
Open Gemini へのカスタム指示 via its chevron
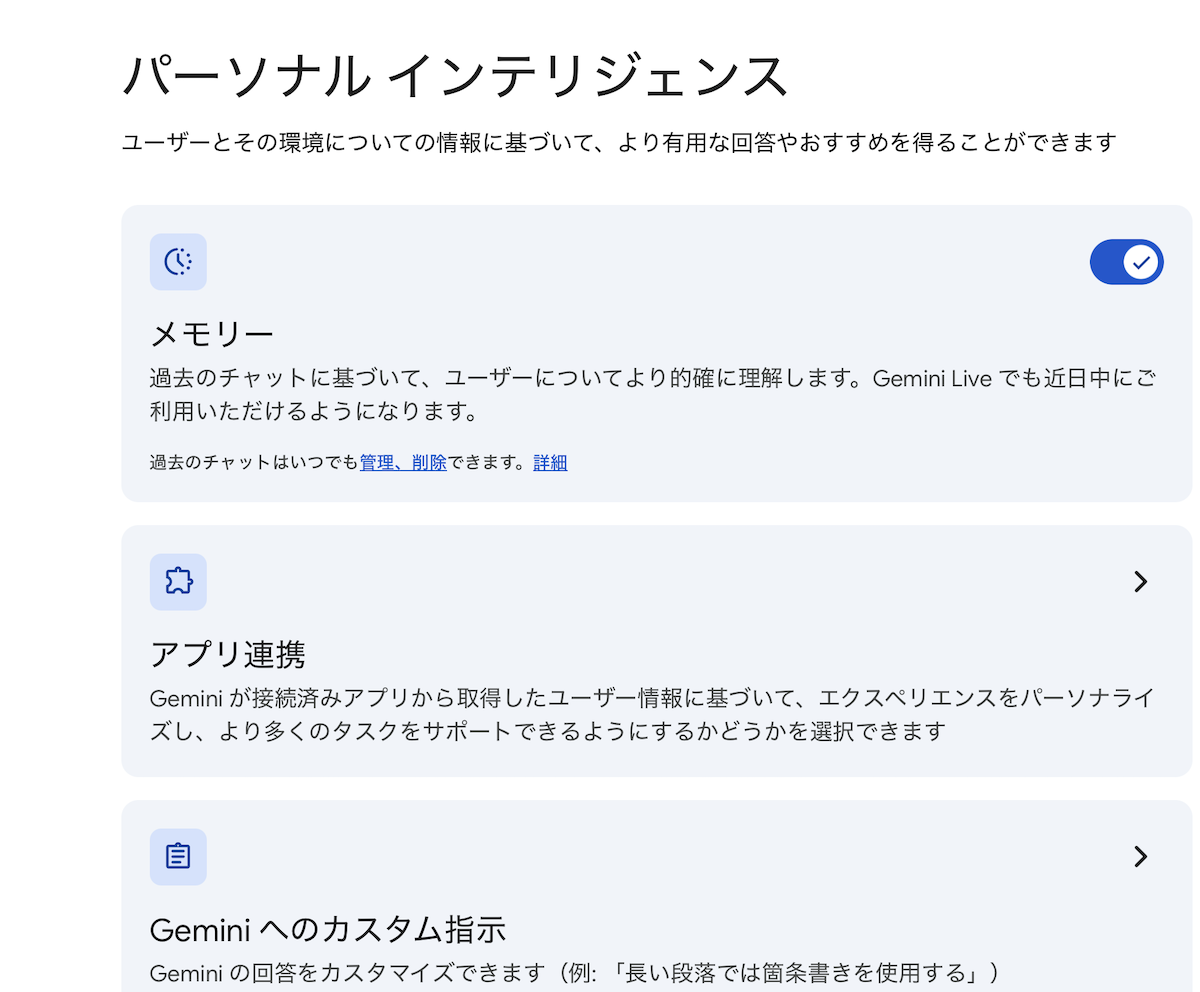1140,857
